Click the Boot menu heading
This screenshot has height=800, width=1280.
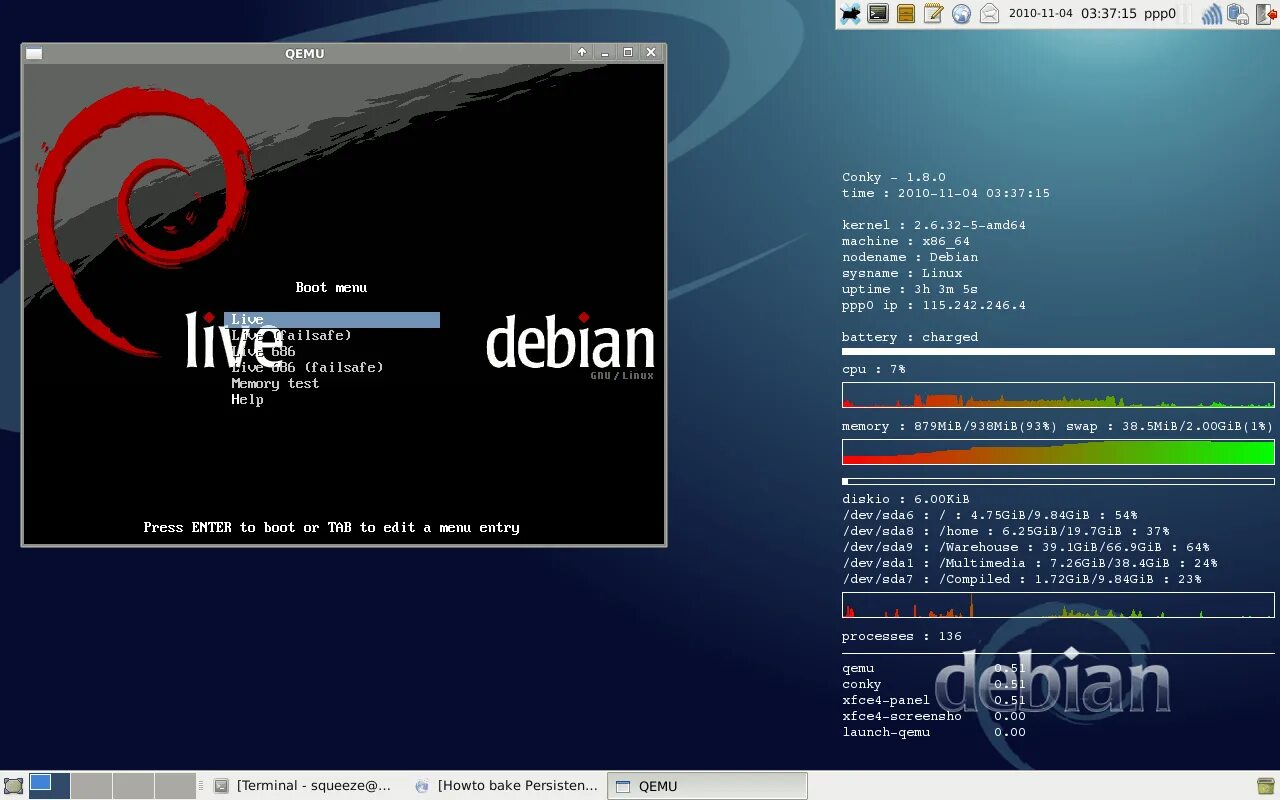pyautogui.click(x=331, y=288)
